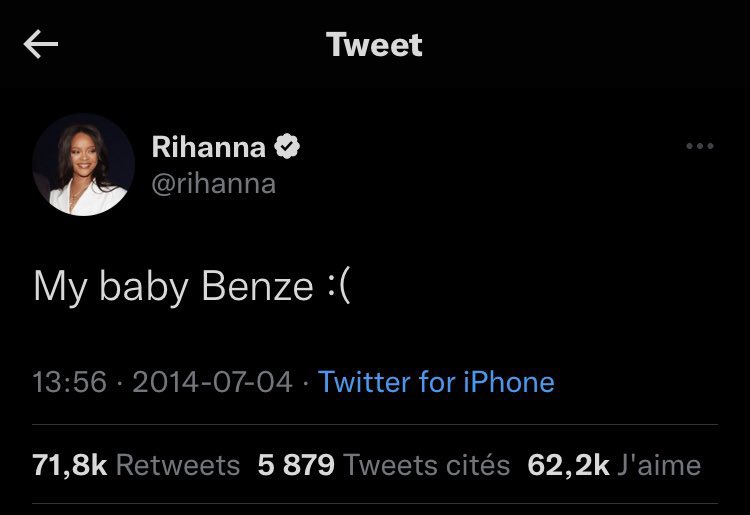Click the 13:56 timestamp
This screenshot has height=515, width=750.
(x=69, y=382)
